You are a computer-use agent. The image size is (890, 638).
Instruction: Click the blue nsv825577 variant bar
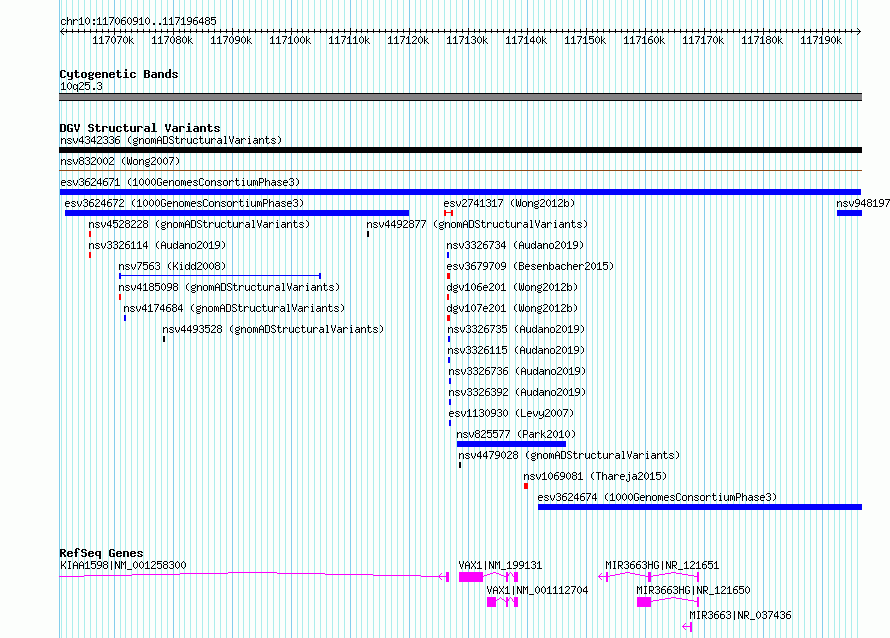point(511,444)
